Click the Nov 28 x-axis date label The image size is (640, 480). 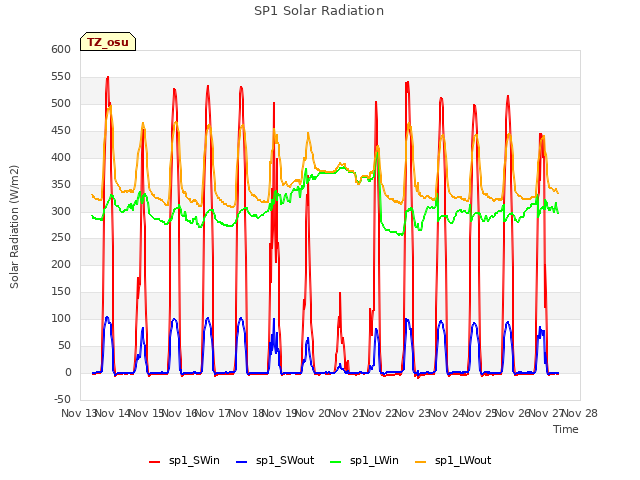tap(580, 413)
